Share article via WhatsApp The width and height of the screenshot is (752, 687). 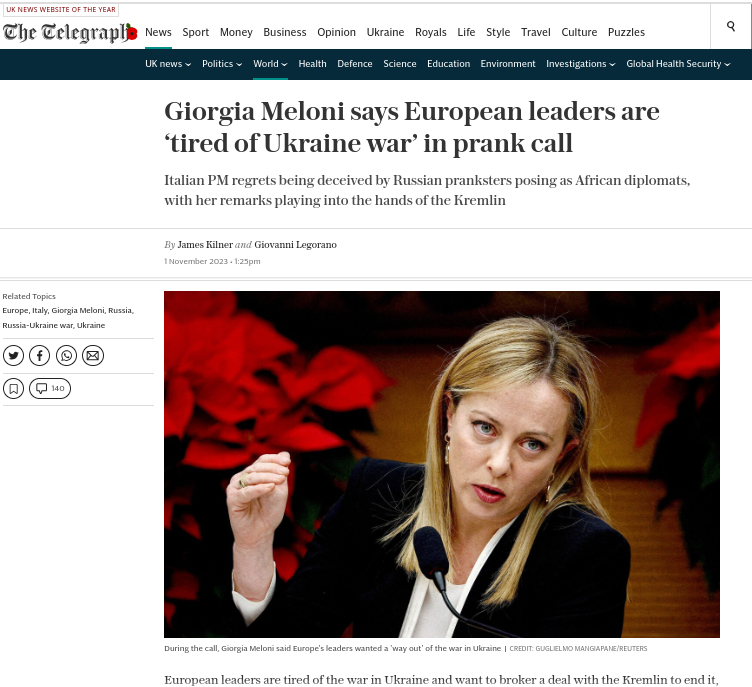(x=66, y=355)
